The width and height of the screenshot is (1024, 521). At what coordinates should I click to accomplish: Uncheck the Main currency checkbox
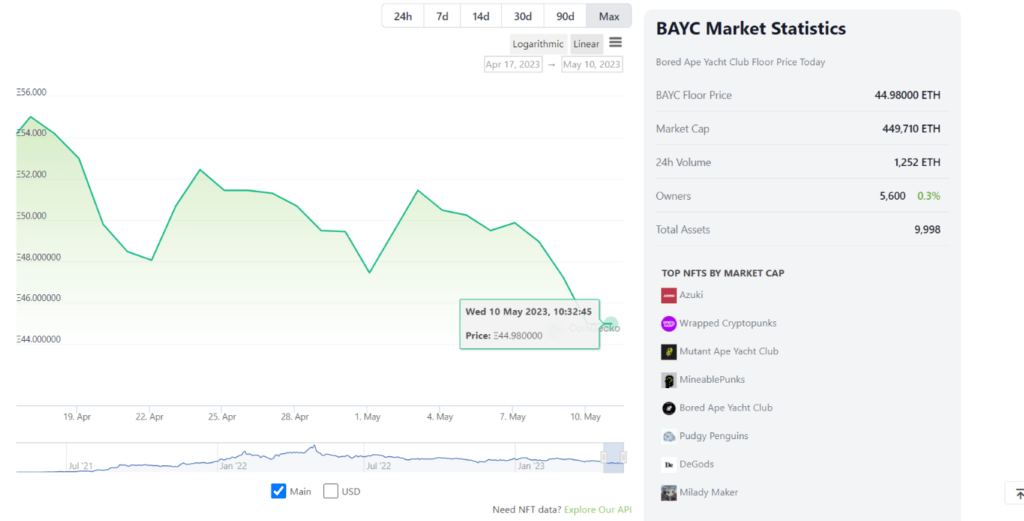coord(278,491)
